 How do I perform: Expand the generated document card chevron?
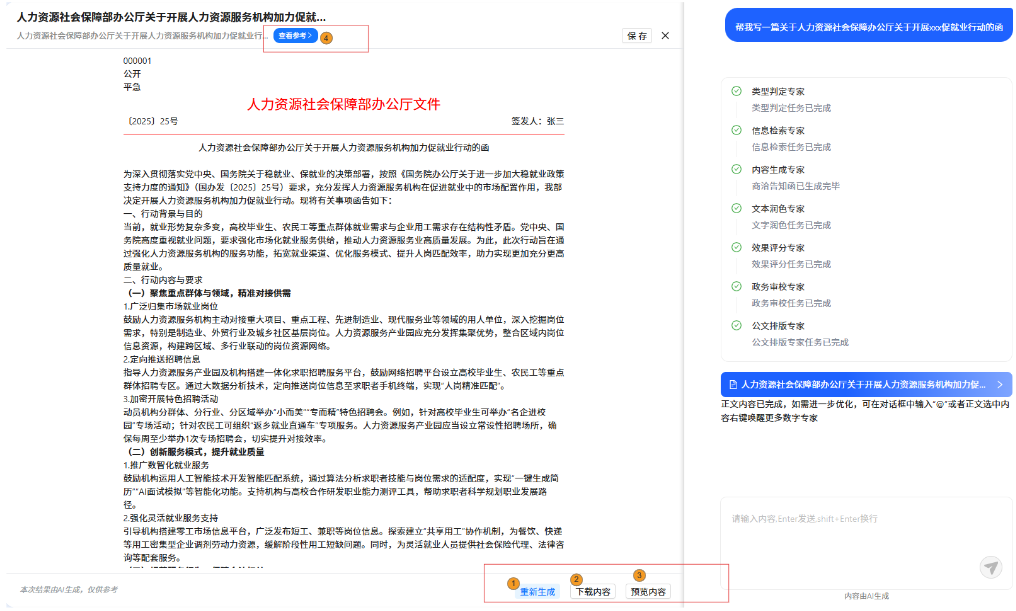(999, 384)
